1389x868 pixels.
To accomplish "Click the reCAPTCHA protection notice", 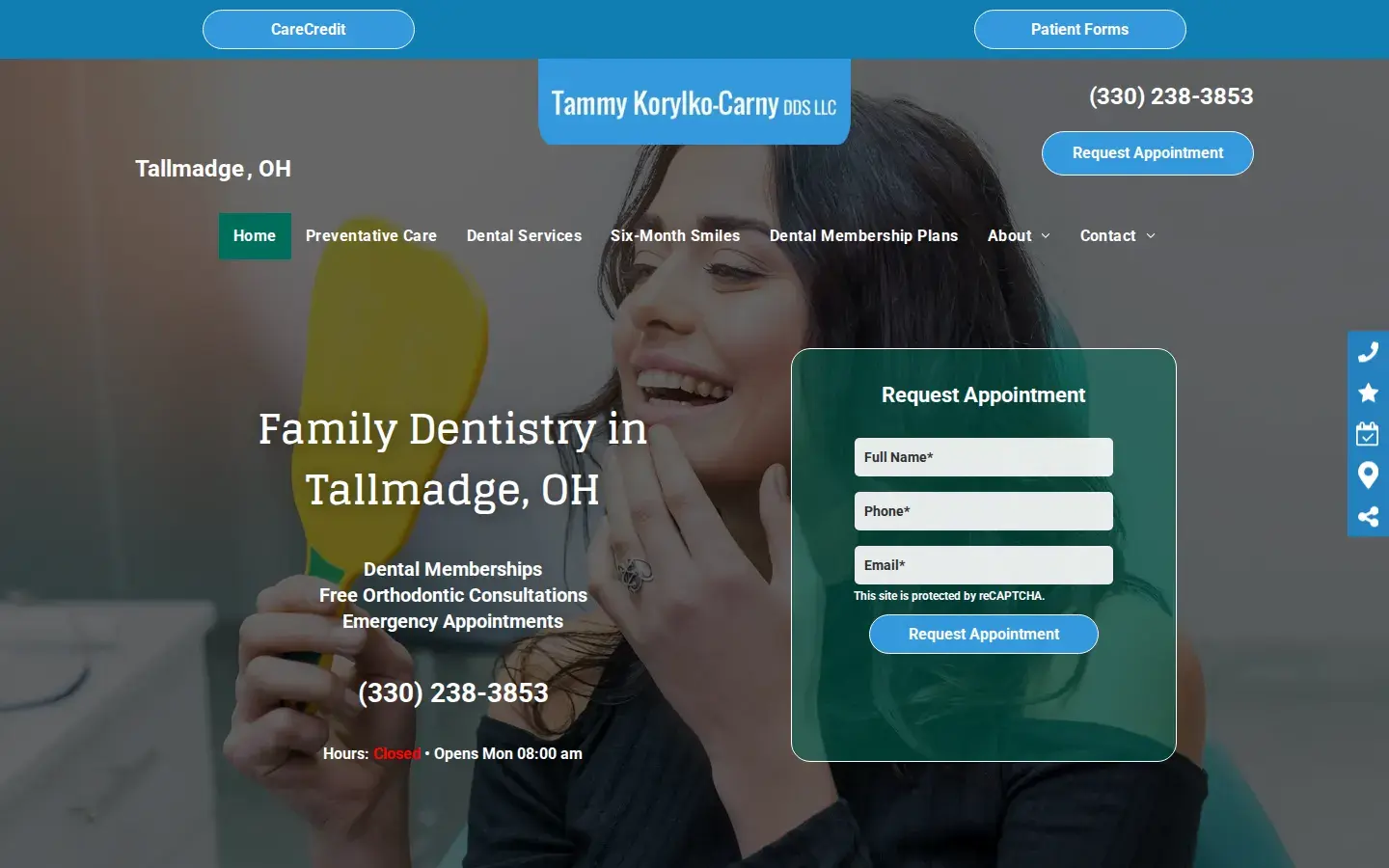I will (949, 596).
